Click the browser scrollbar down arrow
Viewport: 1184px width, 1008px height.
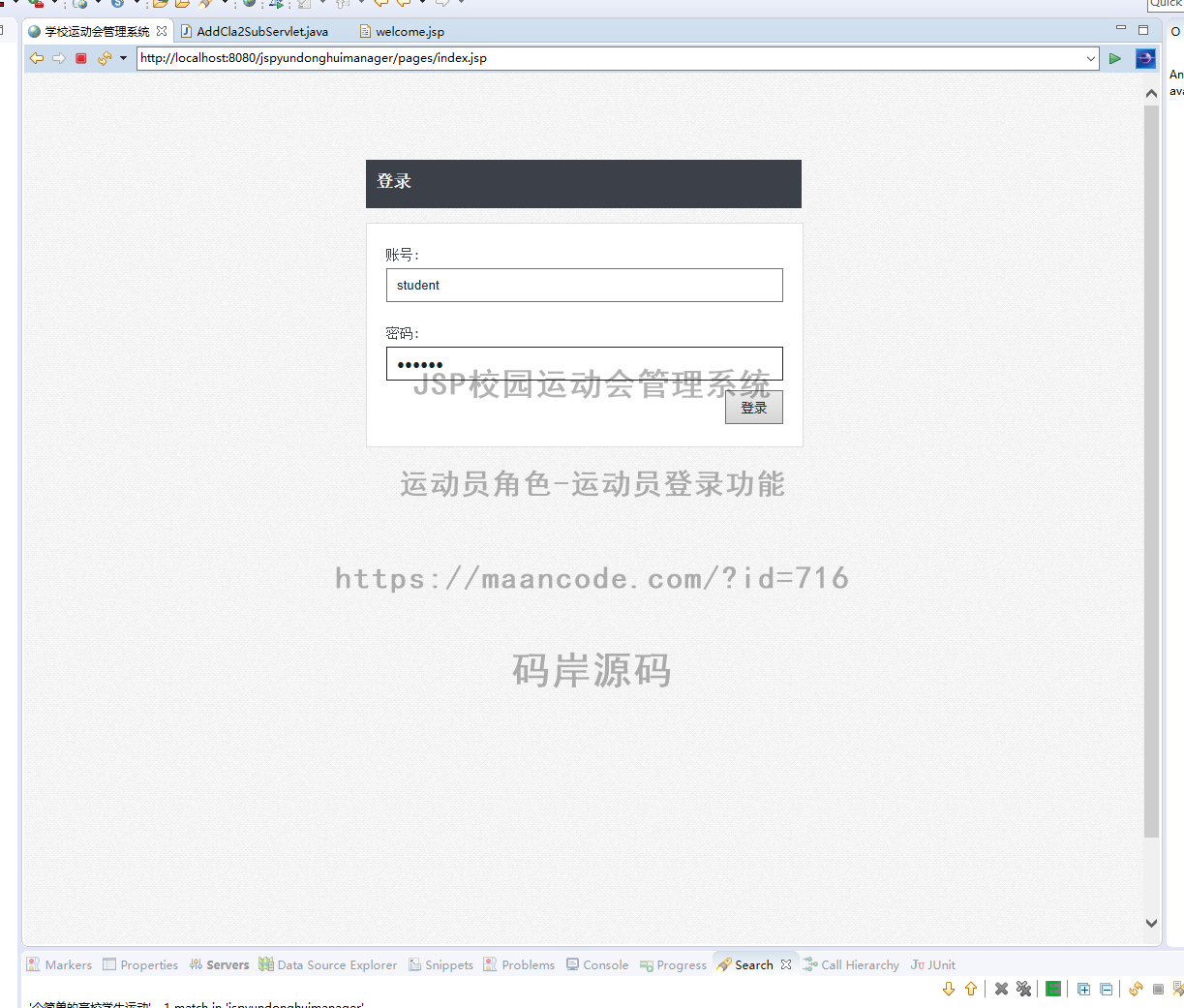point(1151,923)
